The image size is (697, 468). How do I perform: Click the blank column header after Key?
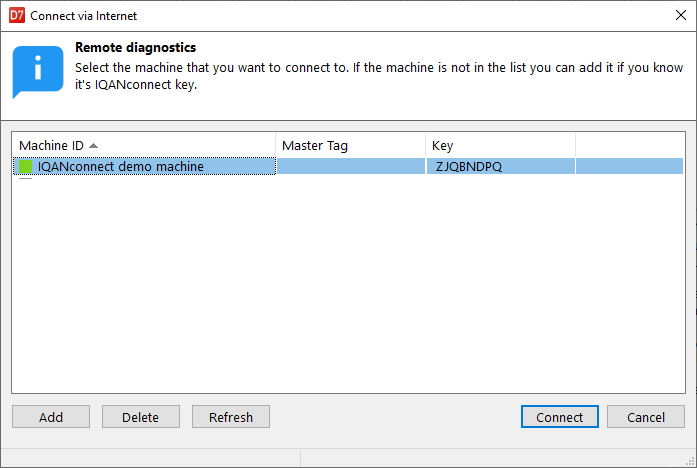click(629, 145)
